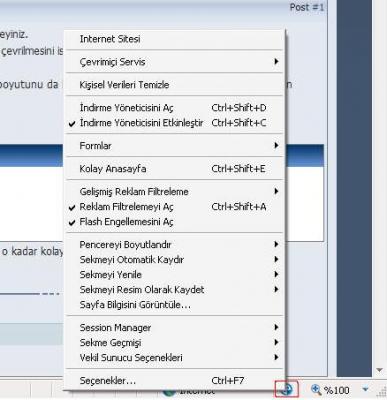
Task: Open Seçenekler settings entry
Action: click(x=174, y=381)
